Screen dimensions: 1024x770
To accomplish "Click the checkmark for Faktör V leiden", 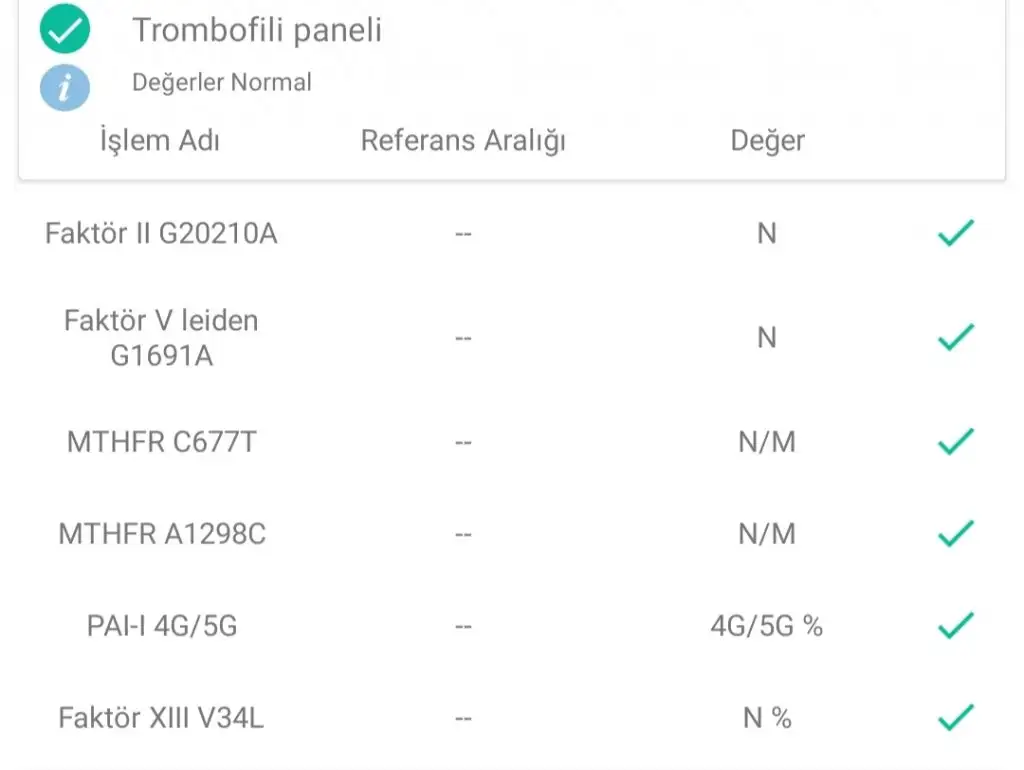I will point(955,338).
